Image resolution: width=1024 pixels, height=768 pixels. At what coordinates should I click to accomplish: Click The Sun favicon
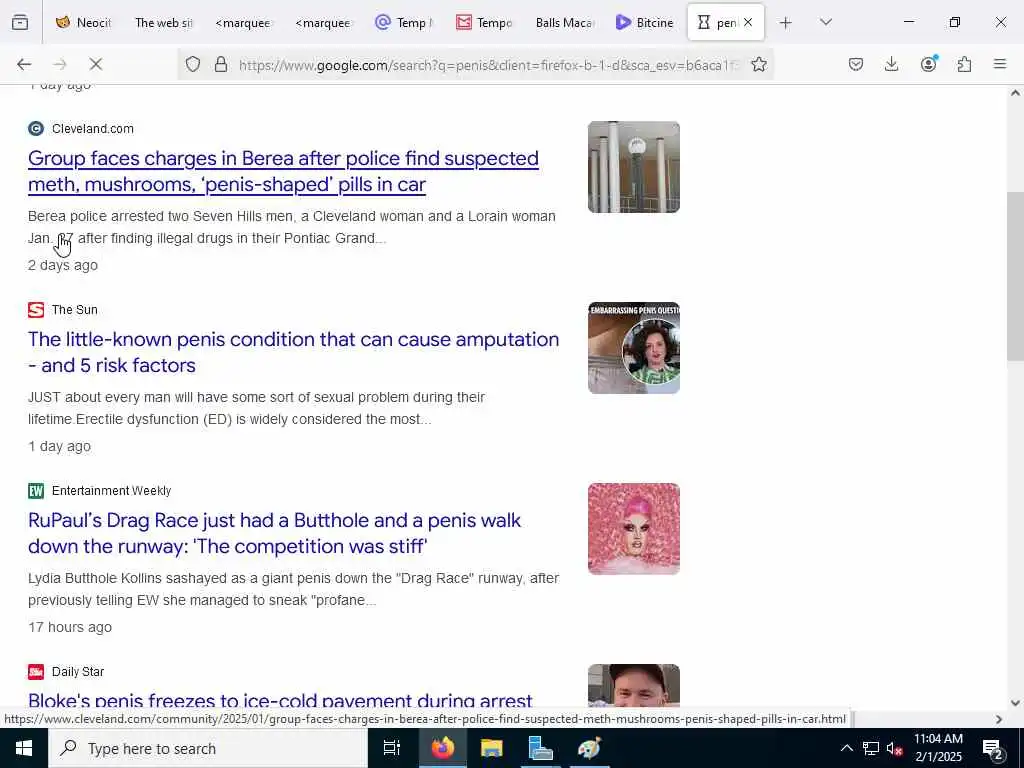36,310
